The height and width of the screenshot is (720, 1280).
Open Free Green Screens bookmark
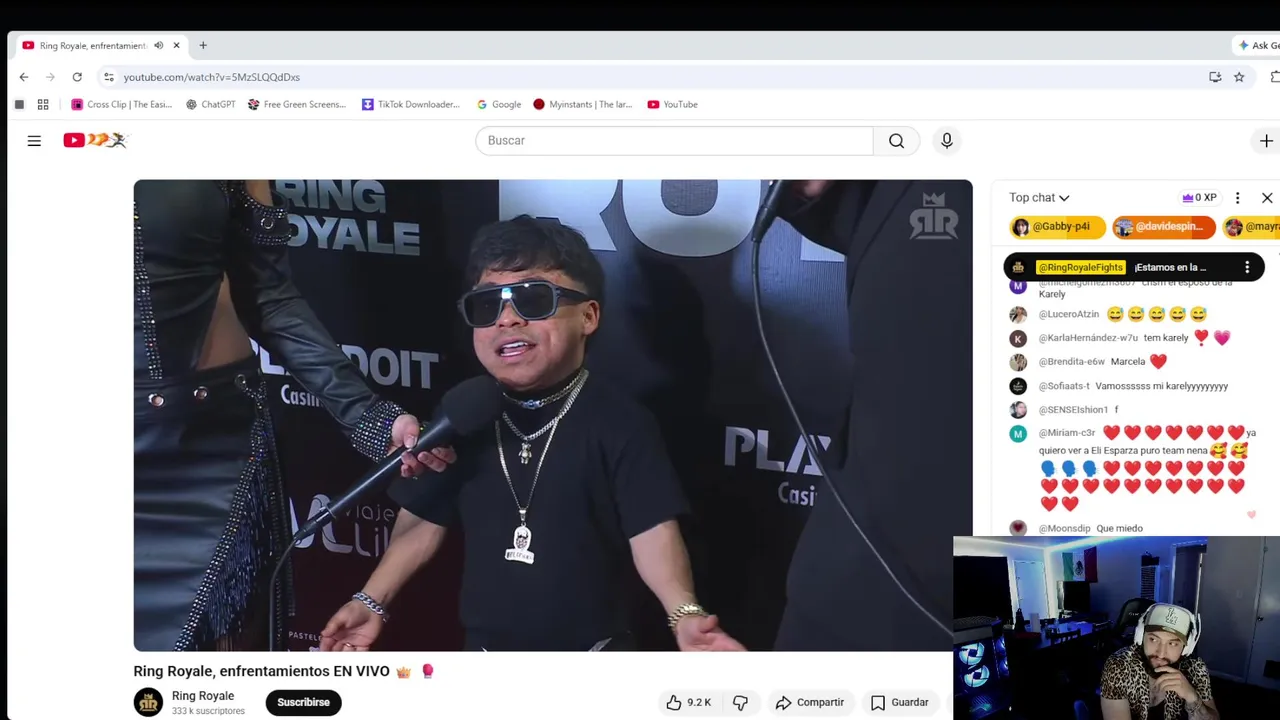[x=296, y=104]
